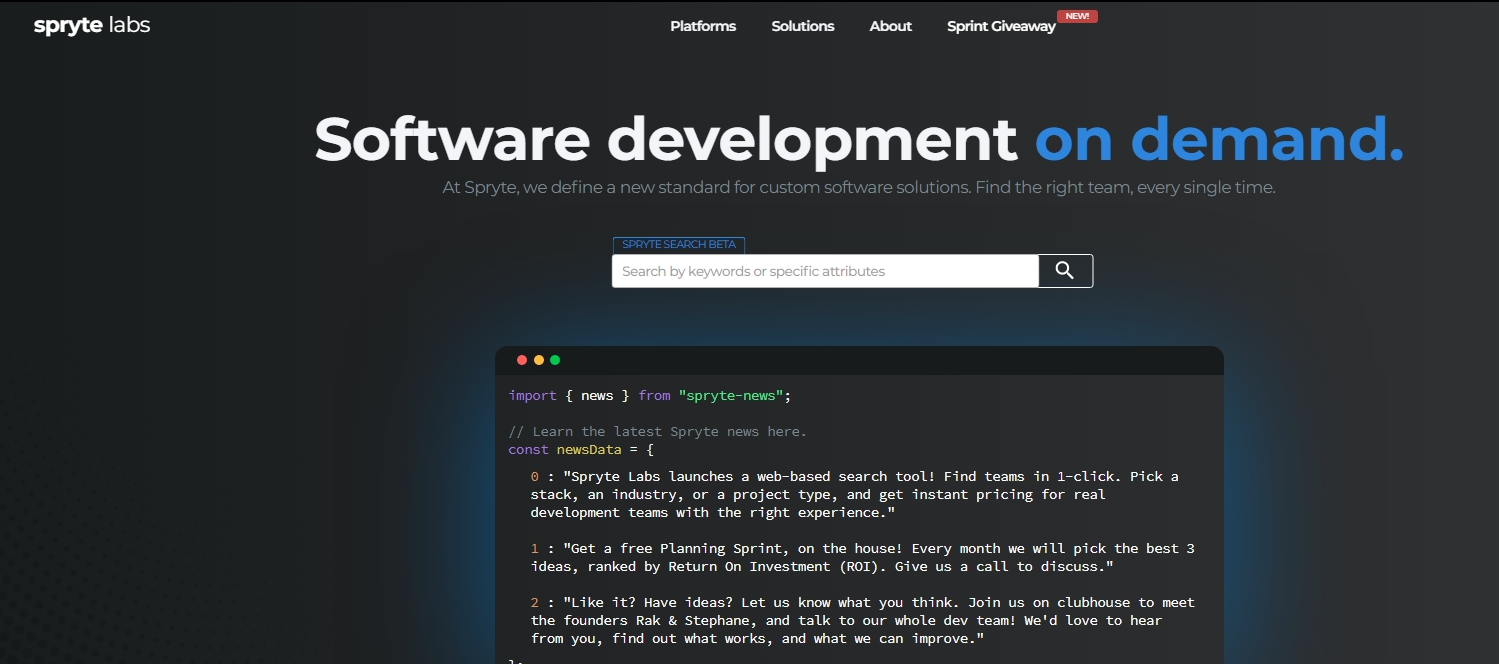Click the blue "on demand." headline text
This screenshot has height=664, width=1499.
pyautogui.click(x=1219, y=138)
